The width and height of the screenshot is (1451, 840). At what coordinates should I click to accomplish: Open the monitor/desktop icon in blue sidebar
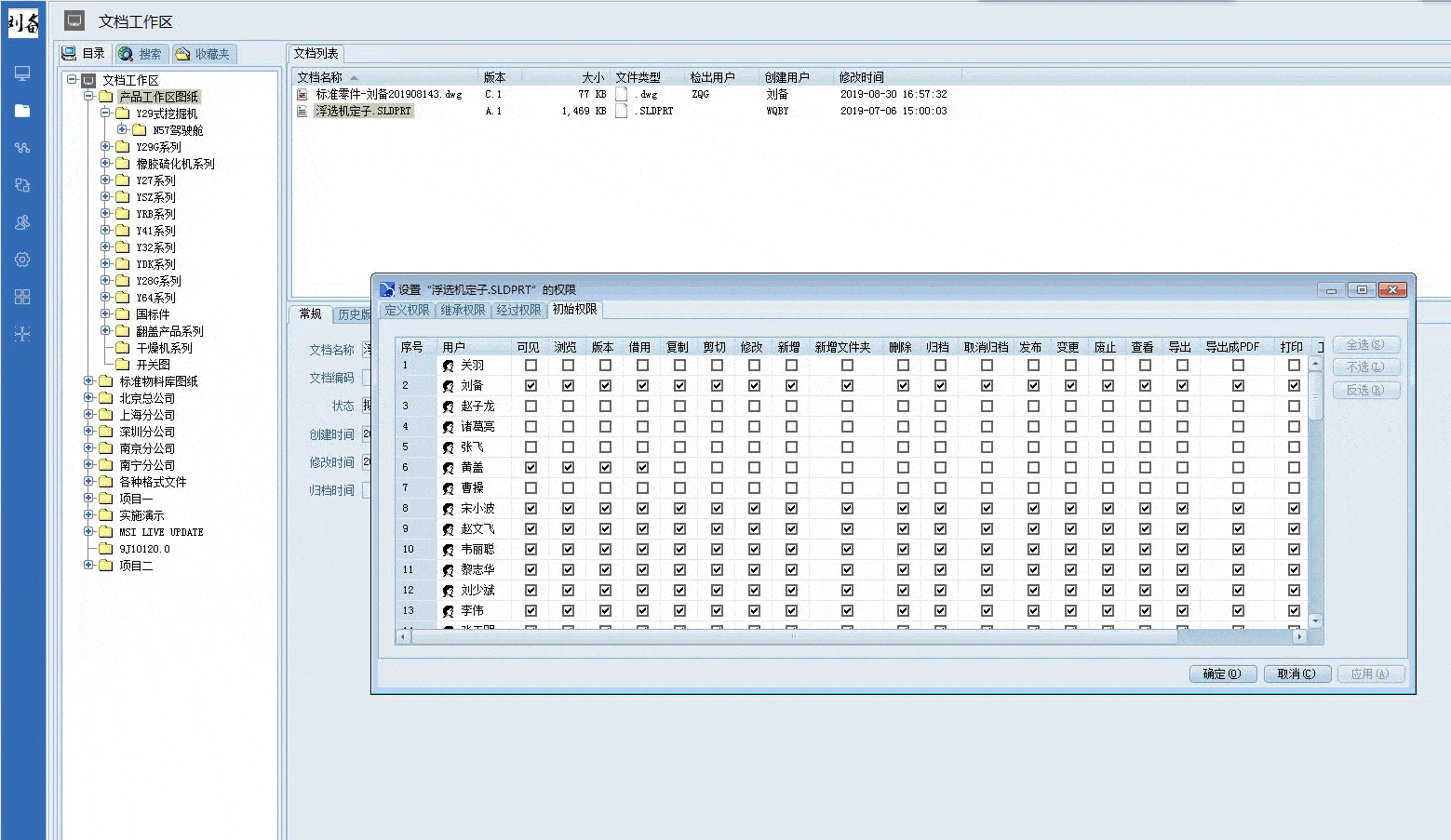coord(22,73)
